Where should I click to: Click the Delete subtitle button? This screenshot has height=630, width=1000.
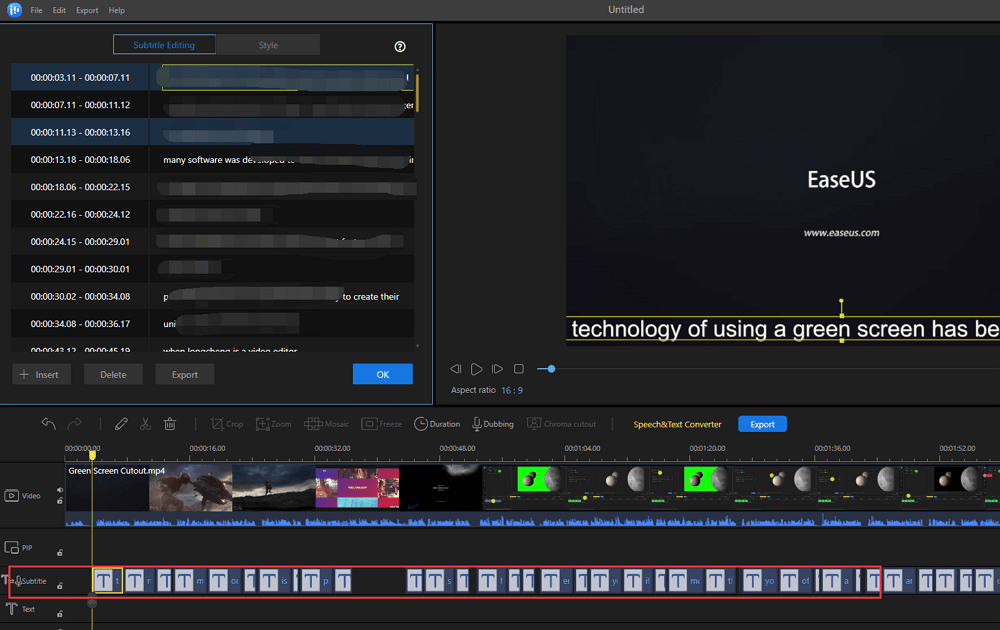click(113, 374)
